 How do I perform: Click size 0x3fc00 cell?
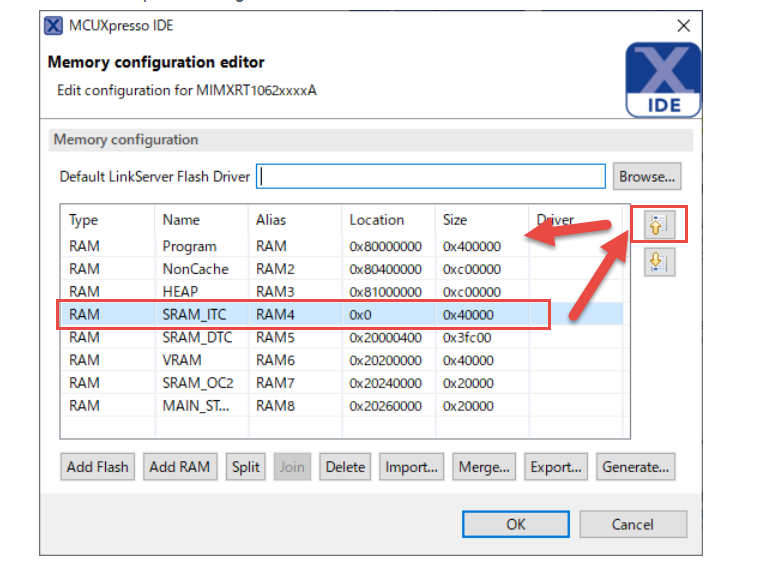pos(467,337)
